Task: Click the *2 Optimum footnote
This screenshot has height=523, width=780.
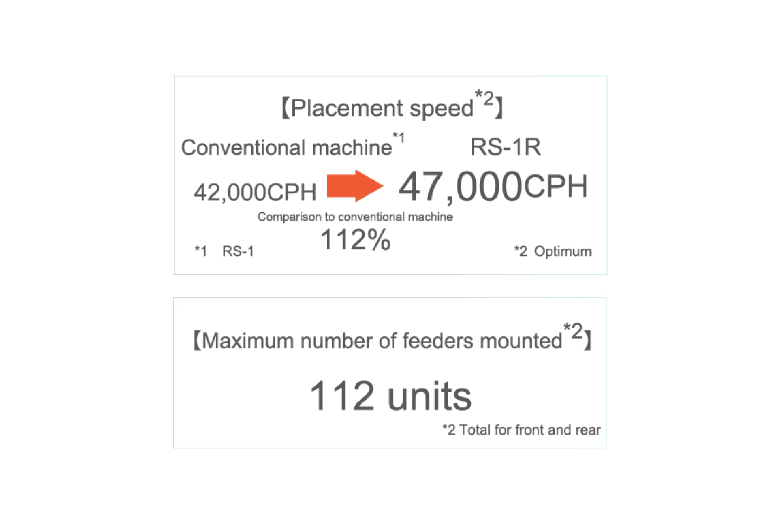Action: pos(553,251)
